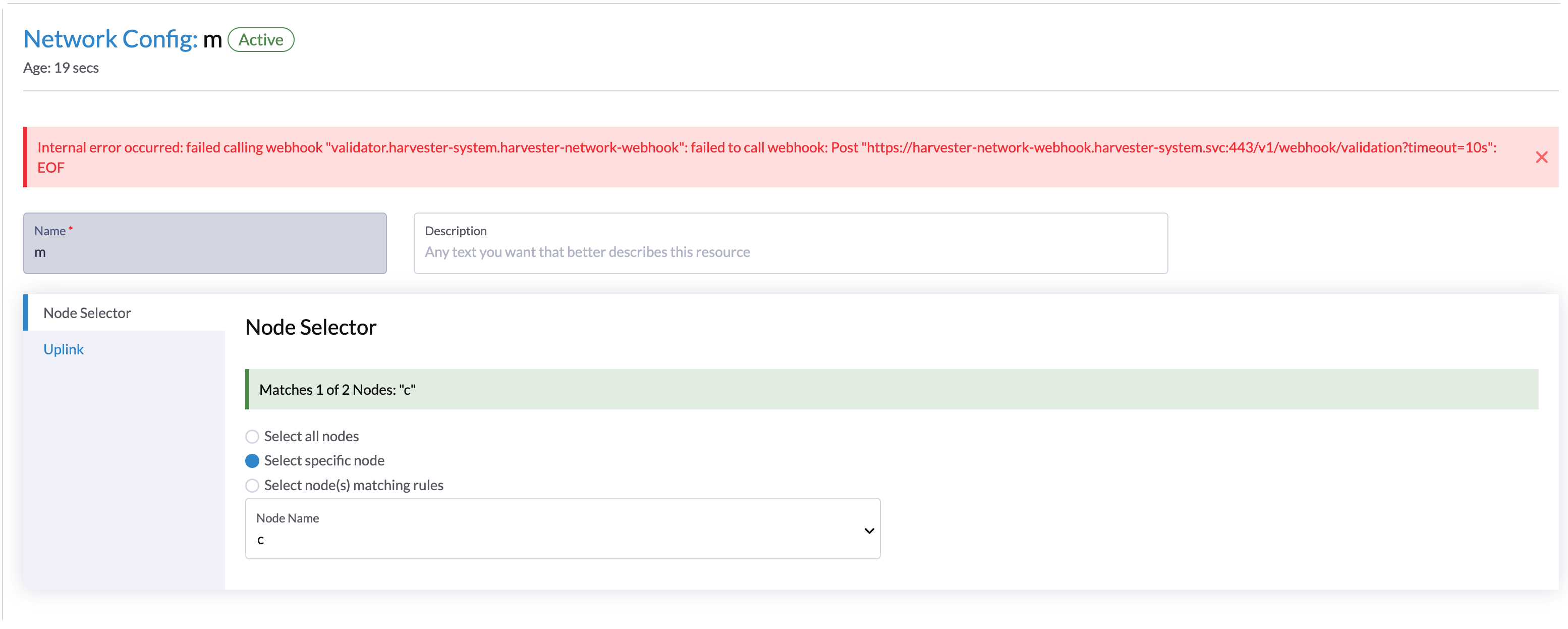The width and height of the screenshot is (1568, 629).
Task: Select node "c" from the Node Name combo box
Action: click(563, 539)
